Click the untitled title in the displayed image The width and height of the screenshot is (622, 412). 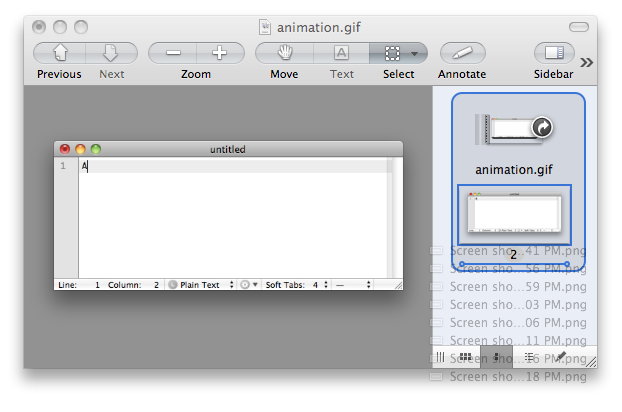click(228, 149)
